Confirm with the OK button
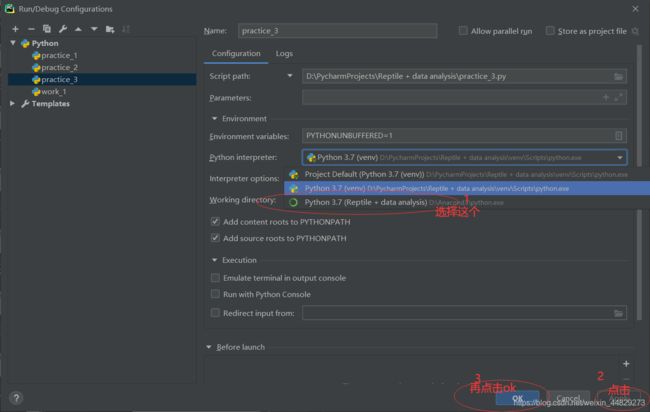The width and height of the screenshot is (650, 412). 517,398
